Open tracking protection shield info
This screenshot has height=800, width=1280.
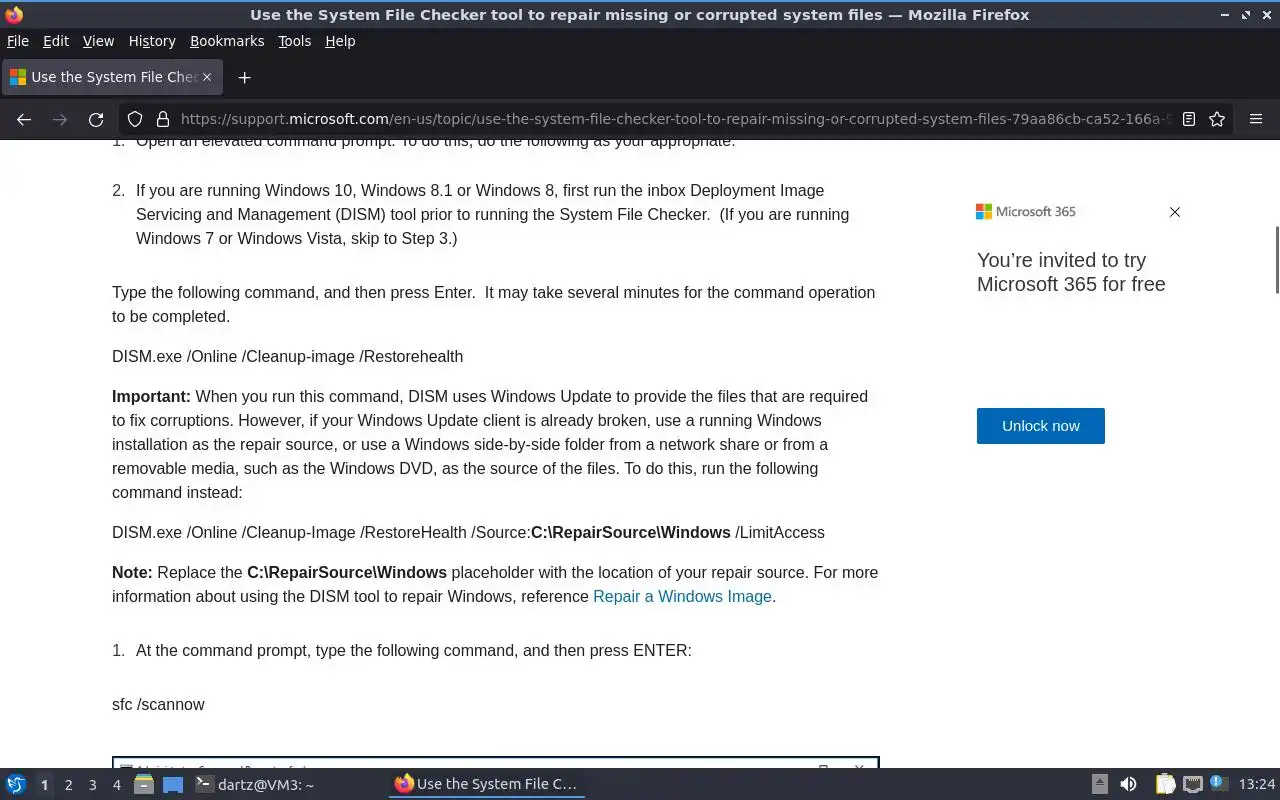[135, 119]
